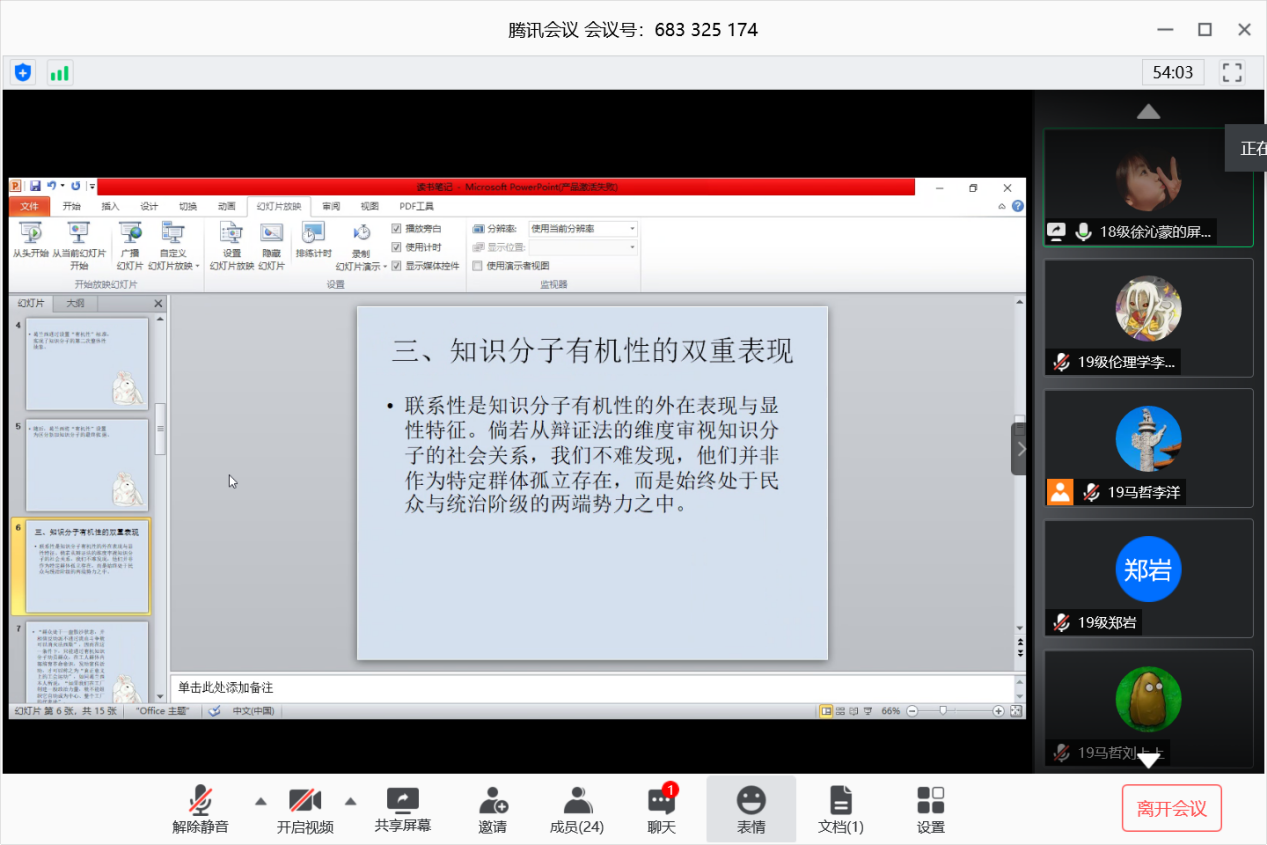Open the Documents (1) panel
This screenshot has width=1267, height=845.
click(840, 801)
